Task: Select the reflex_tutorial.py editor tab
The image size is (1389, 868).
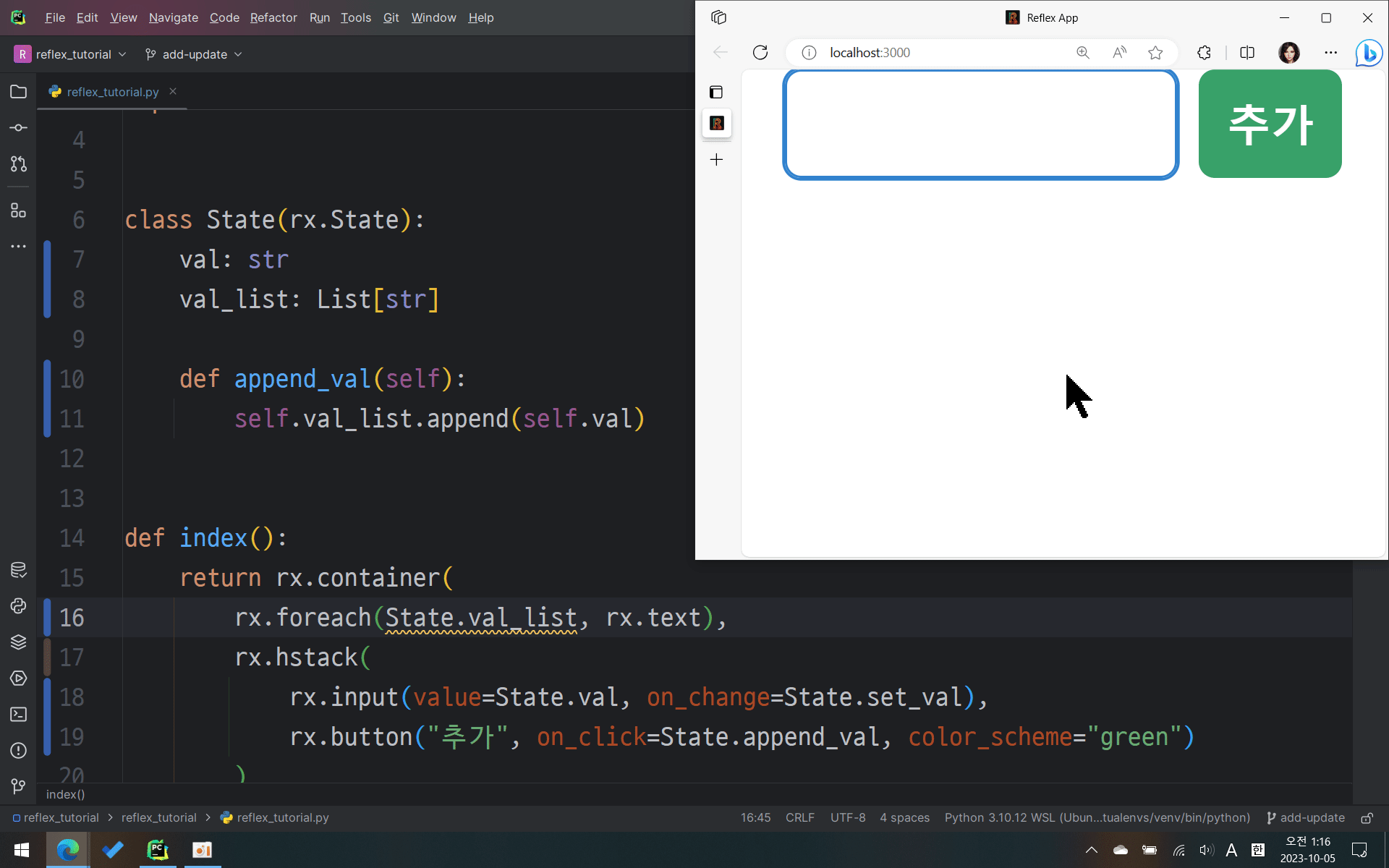Action: click(x=112, y=92)
